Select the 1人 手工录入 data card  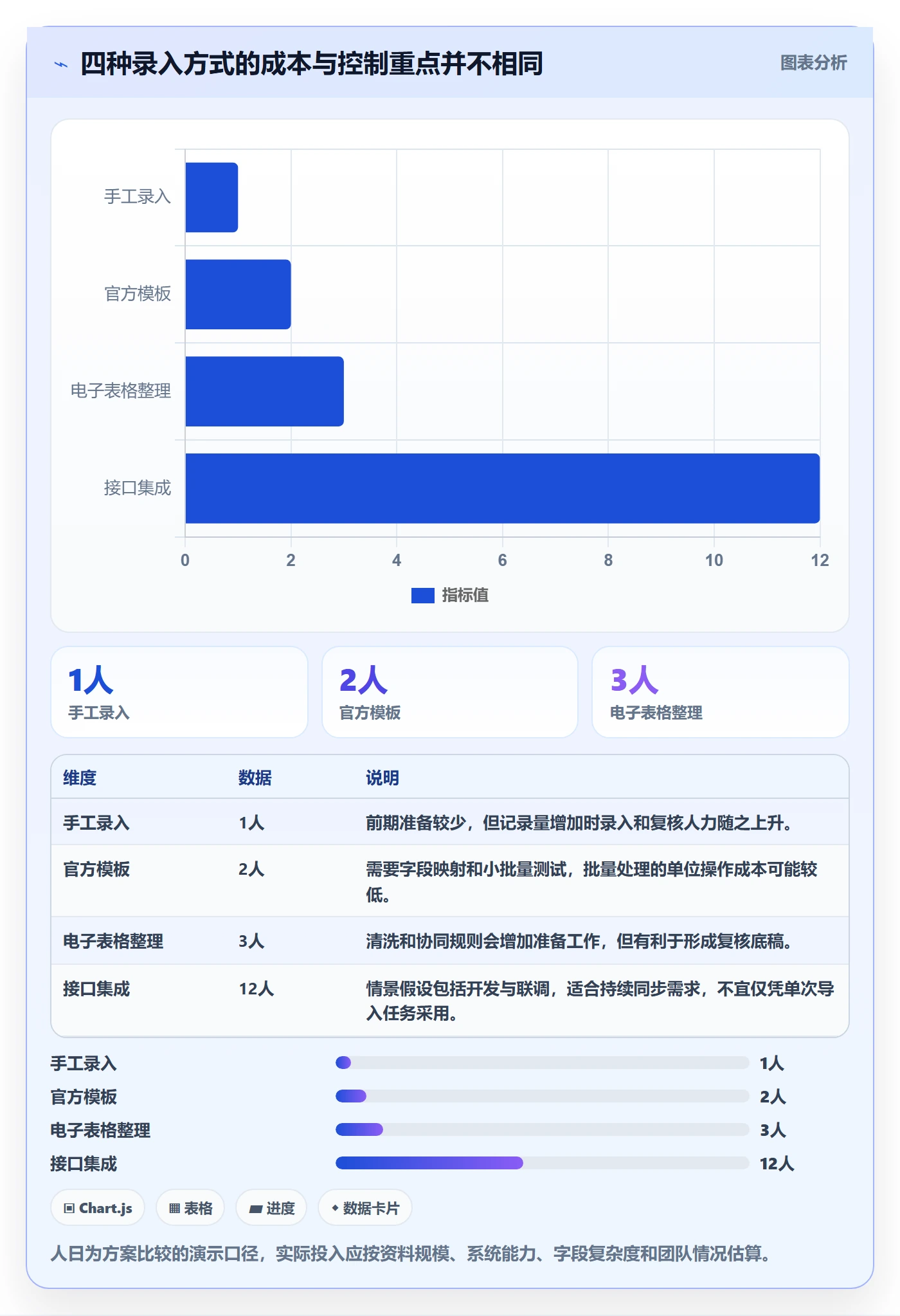pyautogui.click(x=179, y=692)
